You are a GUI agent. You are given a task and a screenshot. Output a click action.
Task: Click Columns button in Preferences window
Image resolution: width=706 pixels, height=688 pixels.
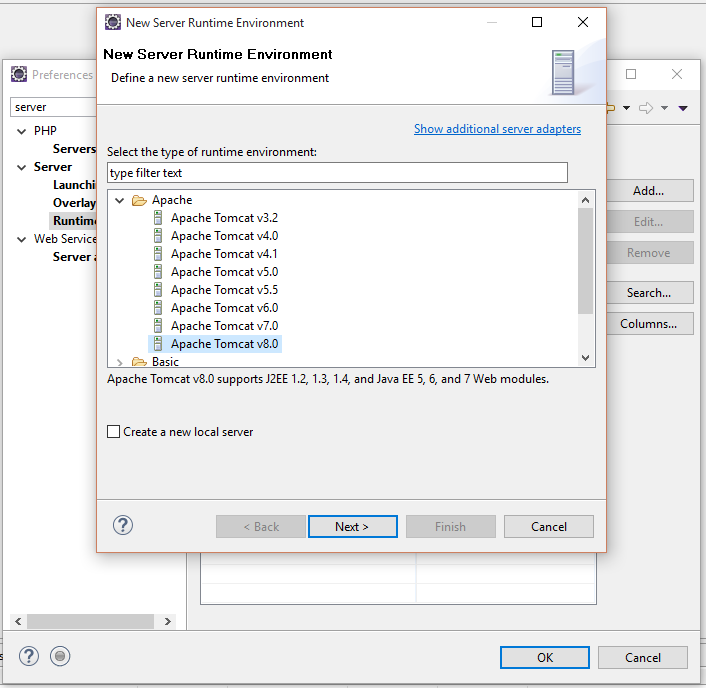pyautogui.click(x=648, y=324)
